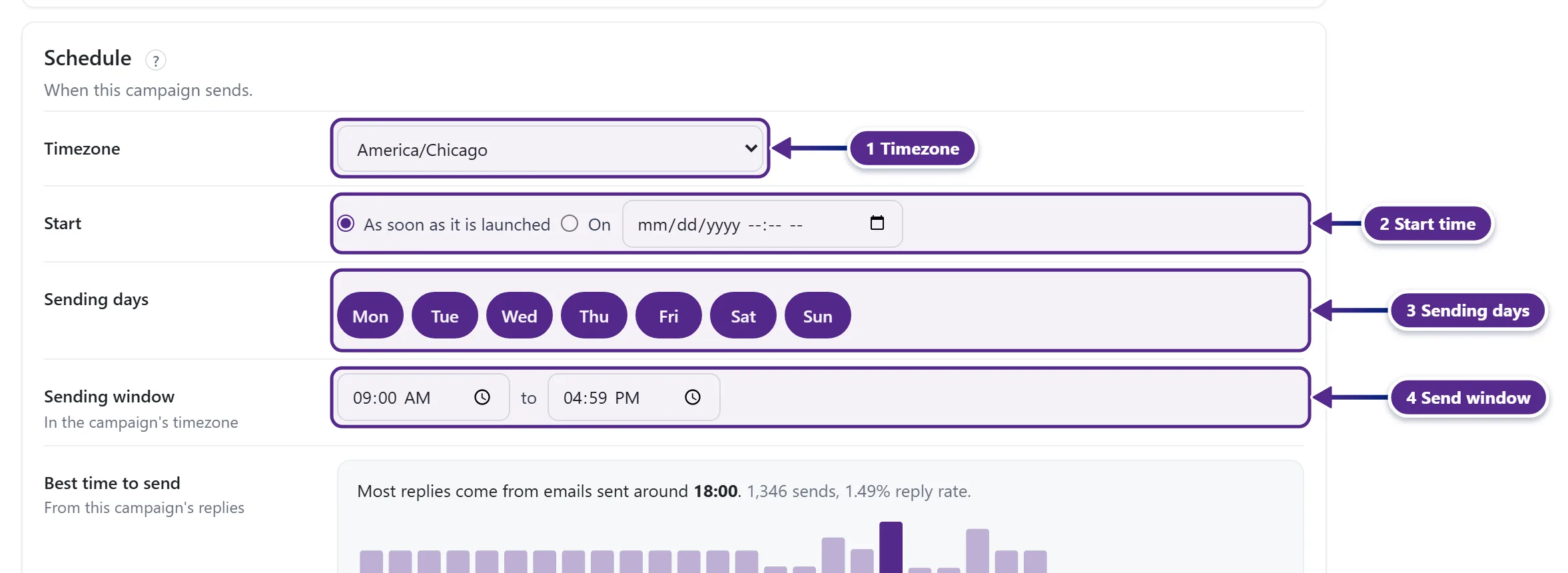This screenshot has height=573, width=1568.
Task: Toggle Sun sending day
Action: pos(818,316)
